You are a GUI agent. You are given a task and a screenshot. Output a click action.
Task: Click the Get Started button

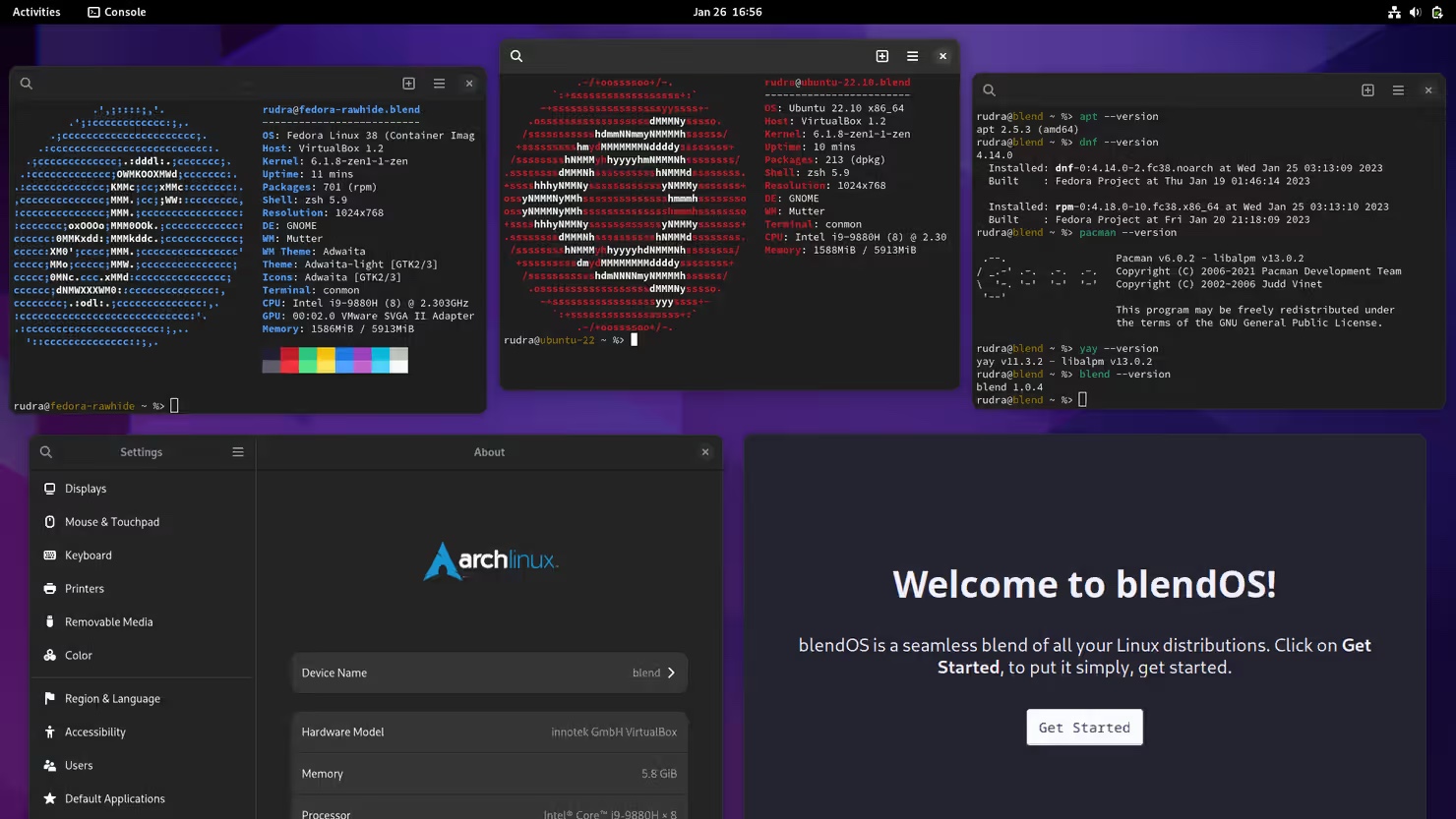tap(1084, 727)
